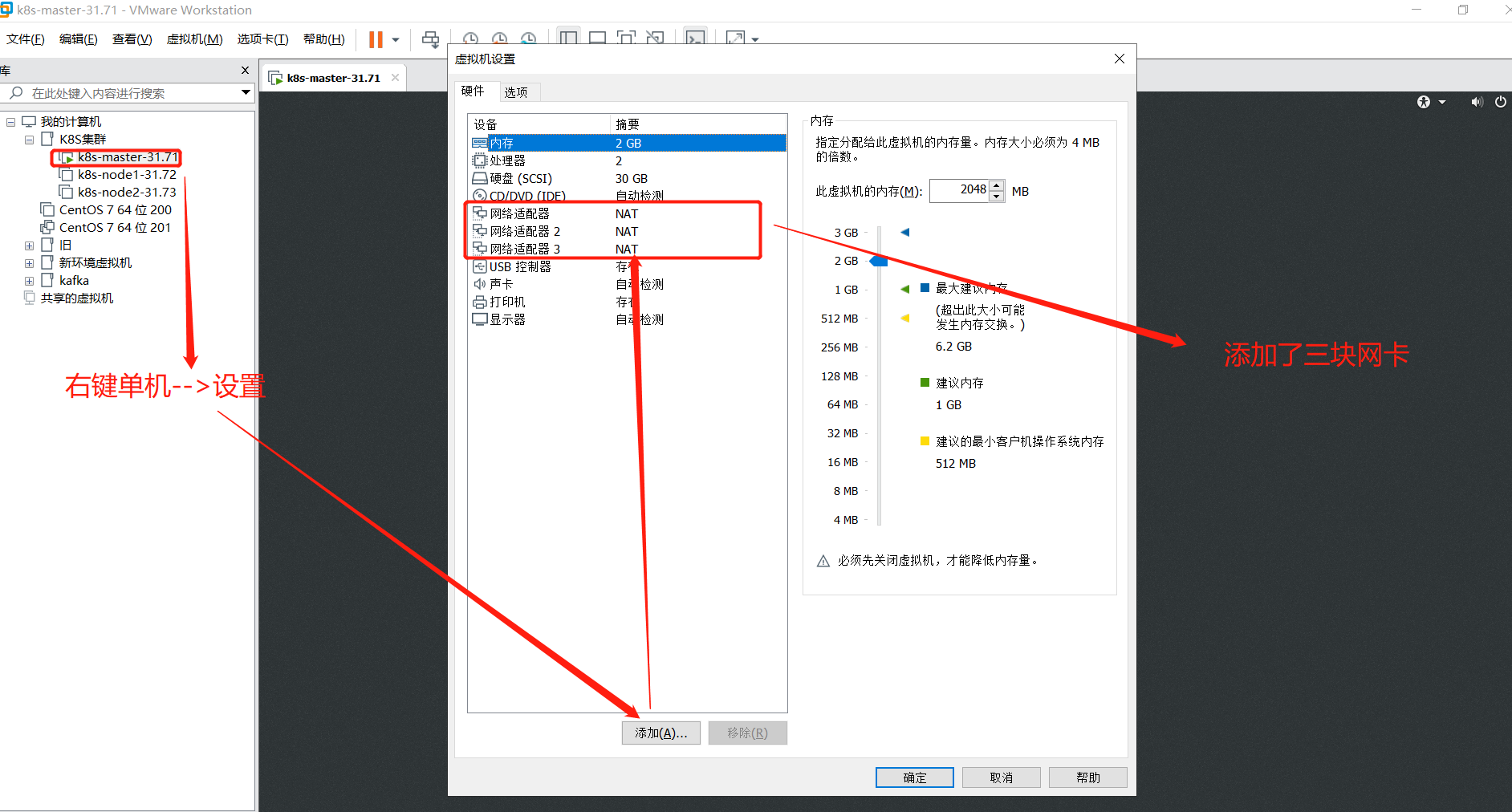Expand the kafka folder node
Screen dimensions: 1512x812
(29, 281)
